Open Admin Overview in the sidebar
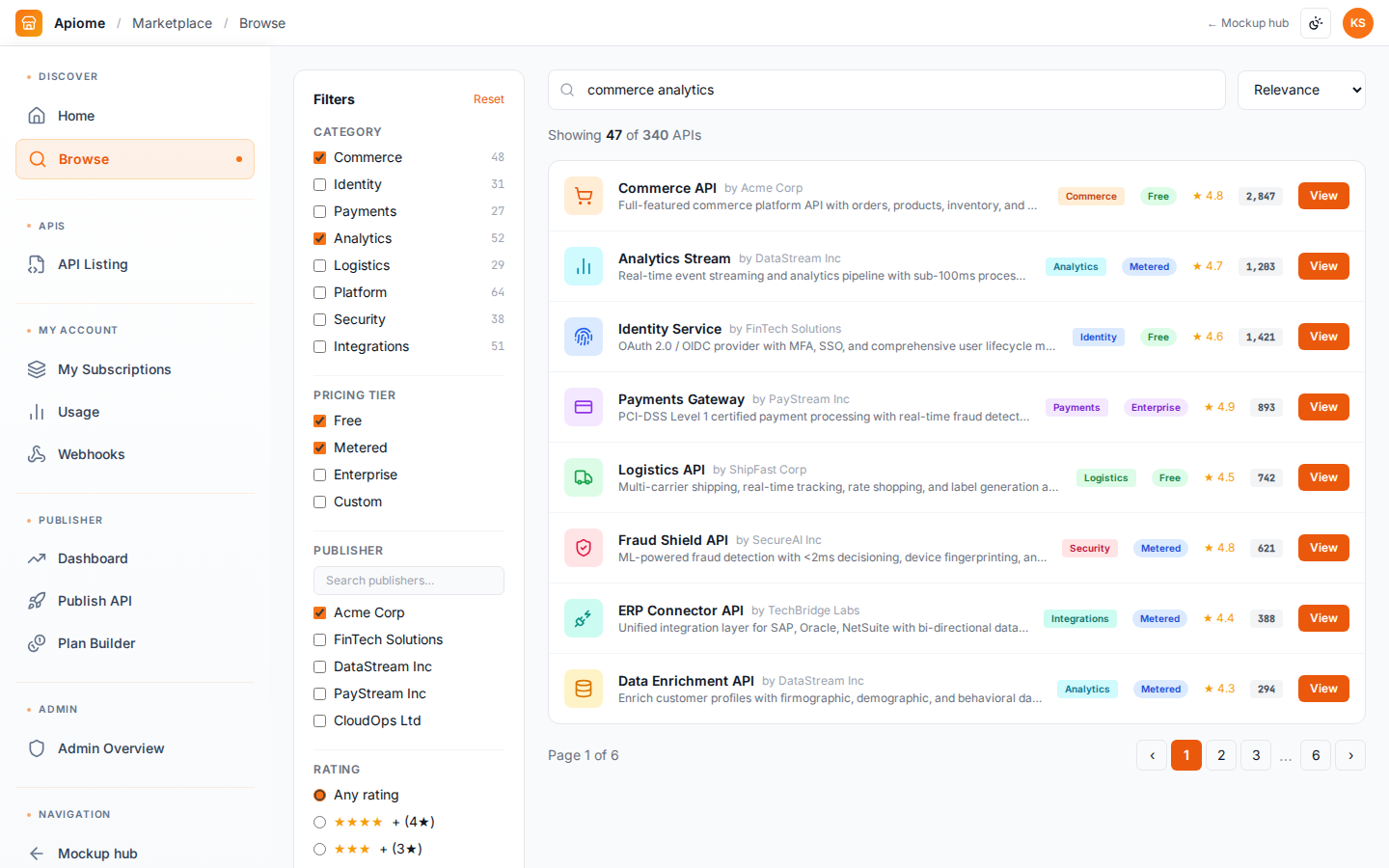The width and height of the screenshot is (1389, 868). 135,748
